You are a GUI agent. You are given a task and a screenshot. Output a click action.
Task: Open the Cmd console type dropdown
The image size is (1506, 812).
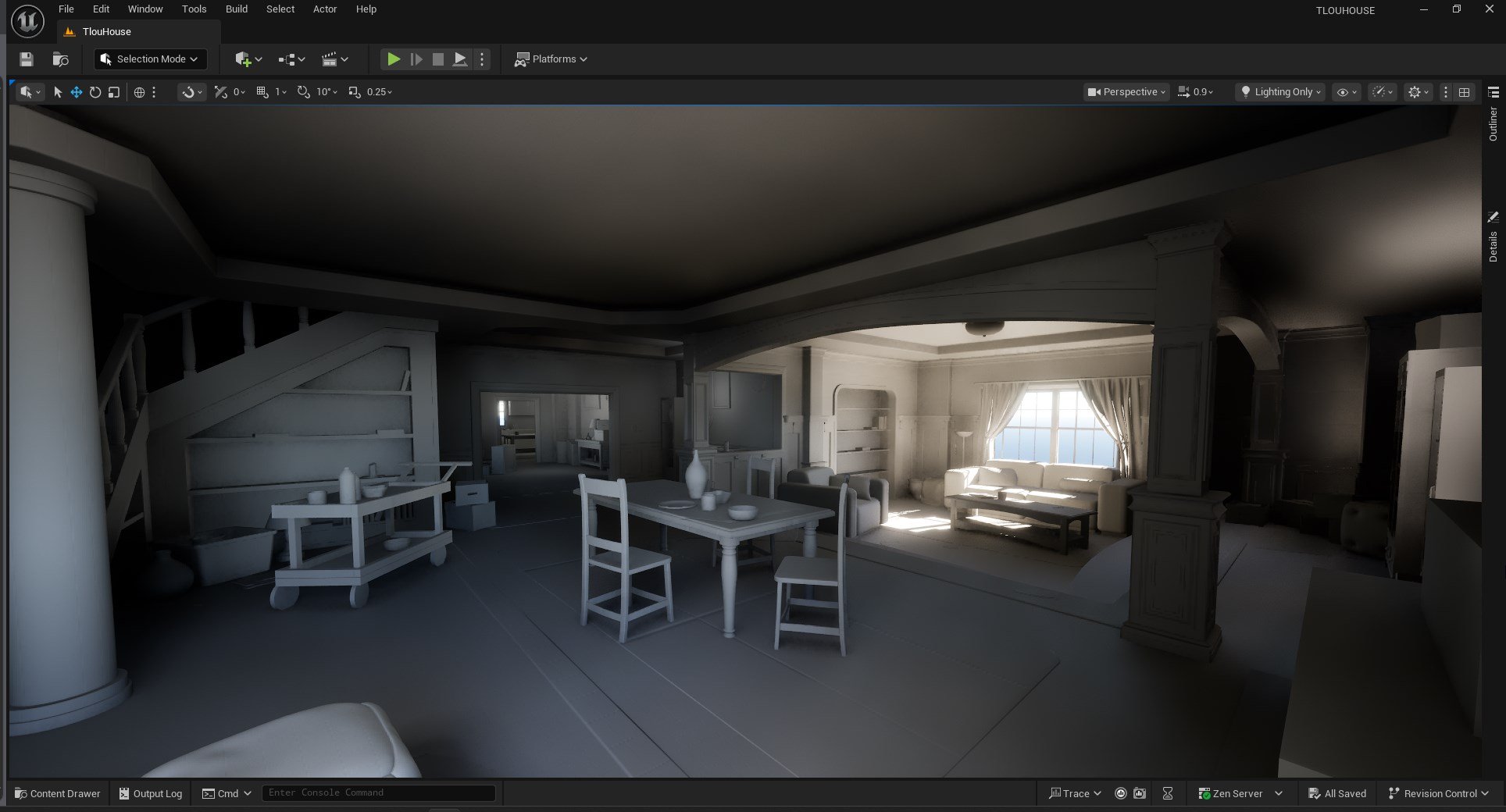click(227, 793)
